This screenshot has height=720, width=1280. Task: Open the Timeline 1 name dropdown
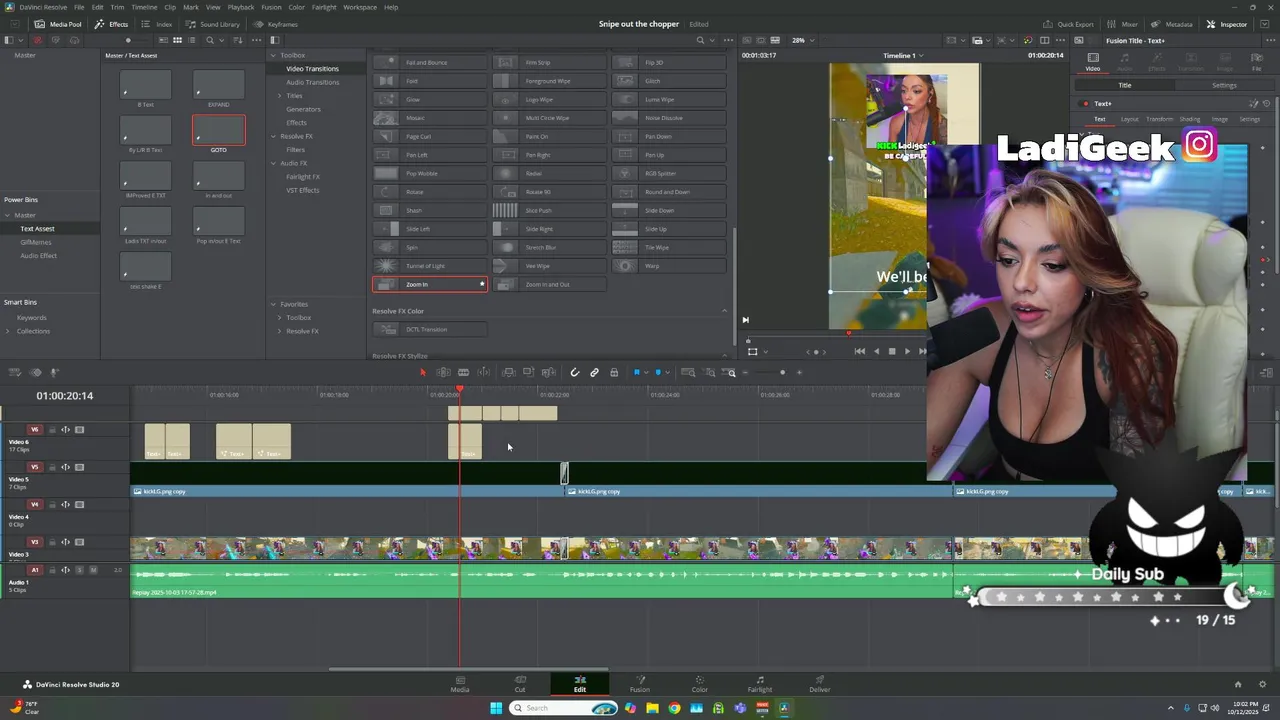(x=903, y=55)
